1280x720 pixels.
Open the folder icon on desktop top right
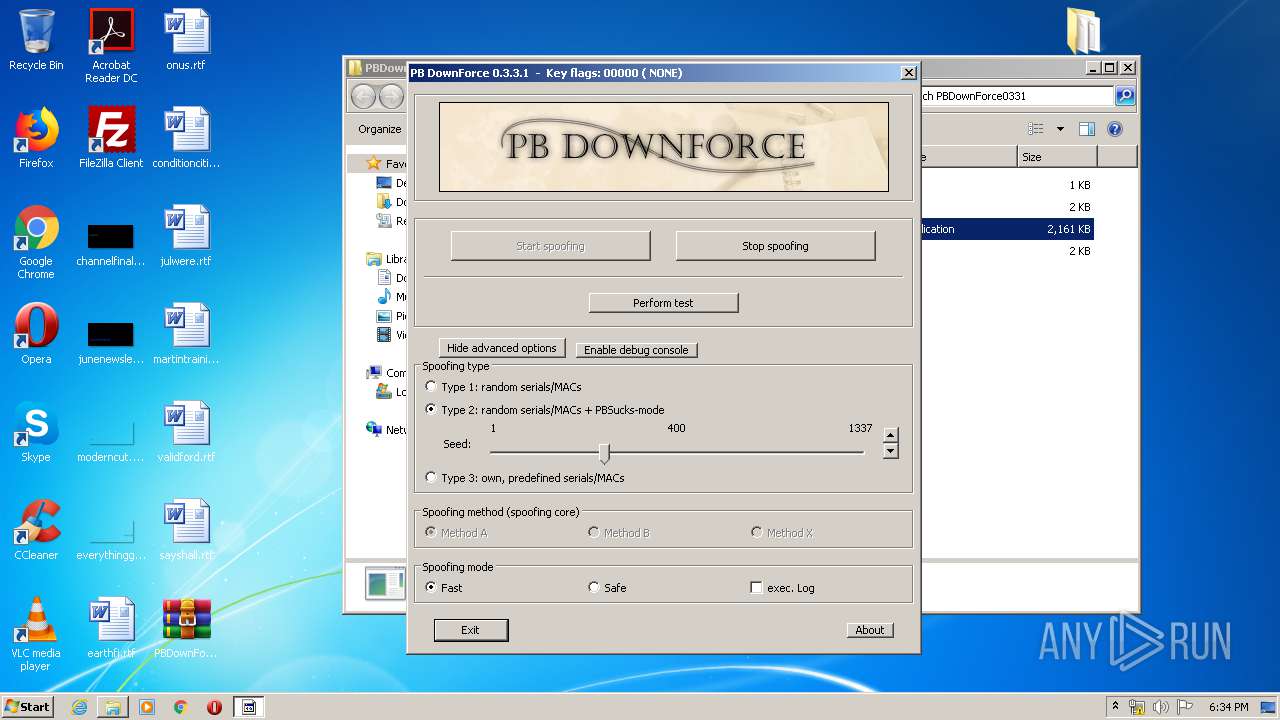[1083, 30]
